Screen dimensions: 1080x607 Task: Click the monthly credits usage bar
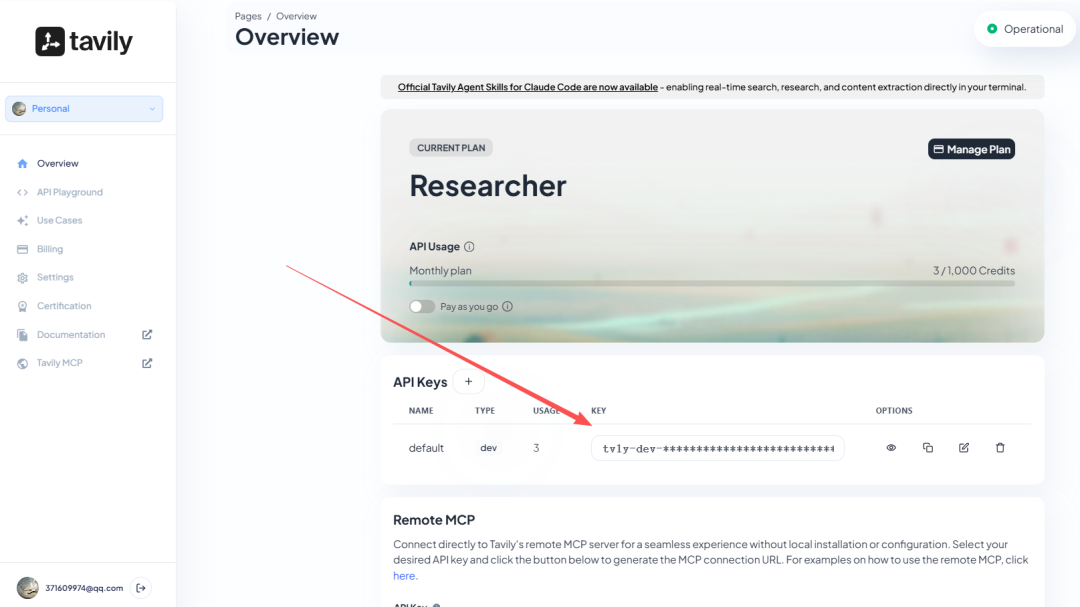pos(711,283)
